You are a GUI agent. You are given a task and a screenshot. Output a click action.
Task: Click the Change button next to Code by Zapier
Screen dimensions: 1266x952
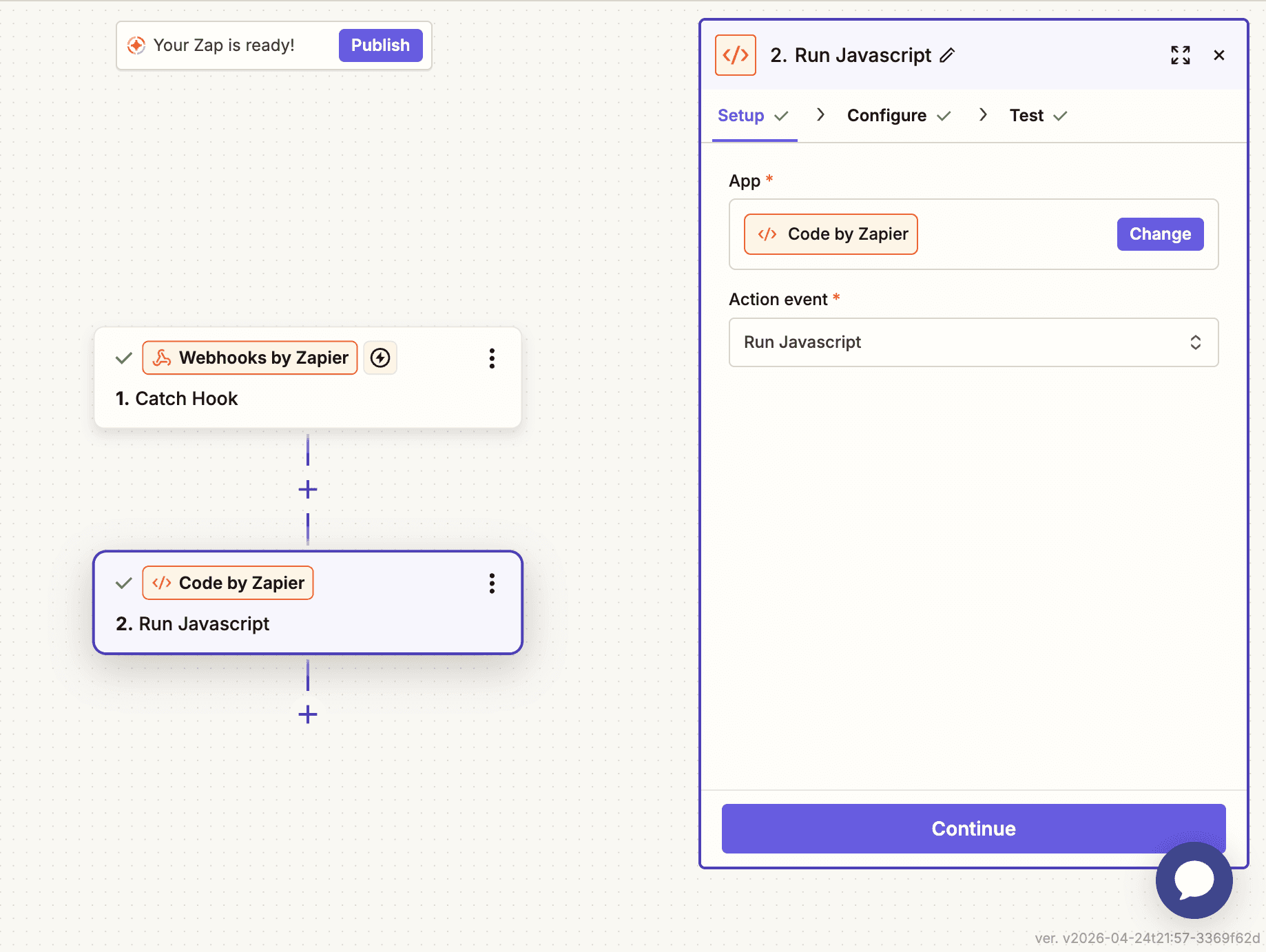pos(1160,234)
